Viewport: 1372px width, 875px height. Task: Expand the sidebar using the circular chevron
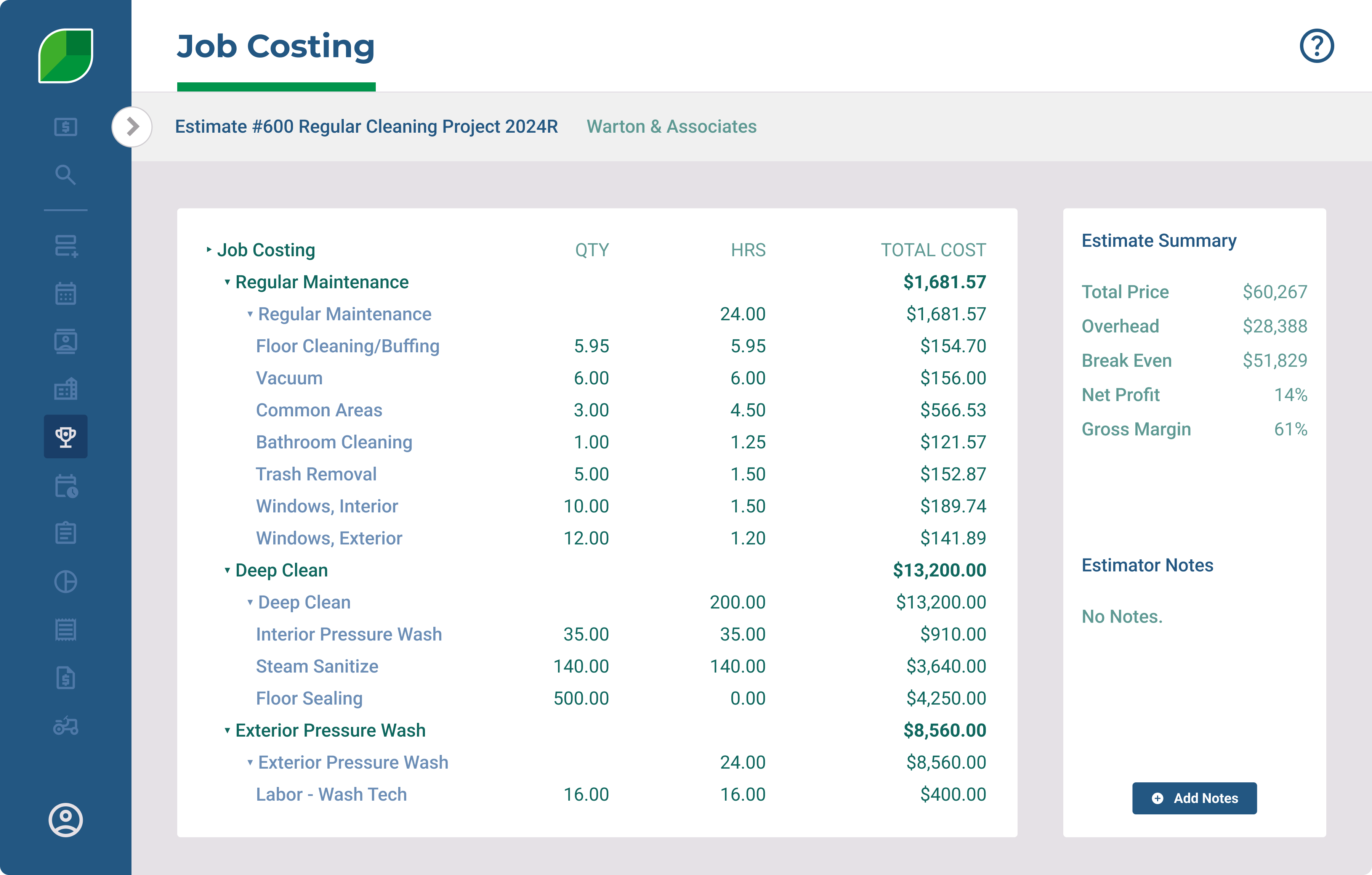(132, 127)
